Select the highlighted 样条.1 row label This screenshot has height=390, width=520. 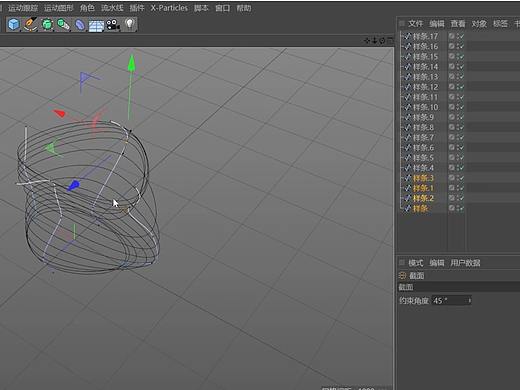423,188
